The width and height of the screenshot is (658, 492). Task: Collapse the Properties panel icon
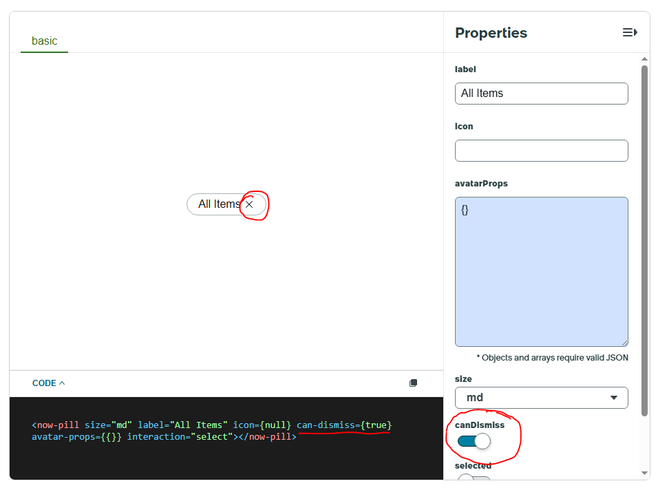629,32
